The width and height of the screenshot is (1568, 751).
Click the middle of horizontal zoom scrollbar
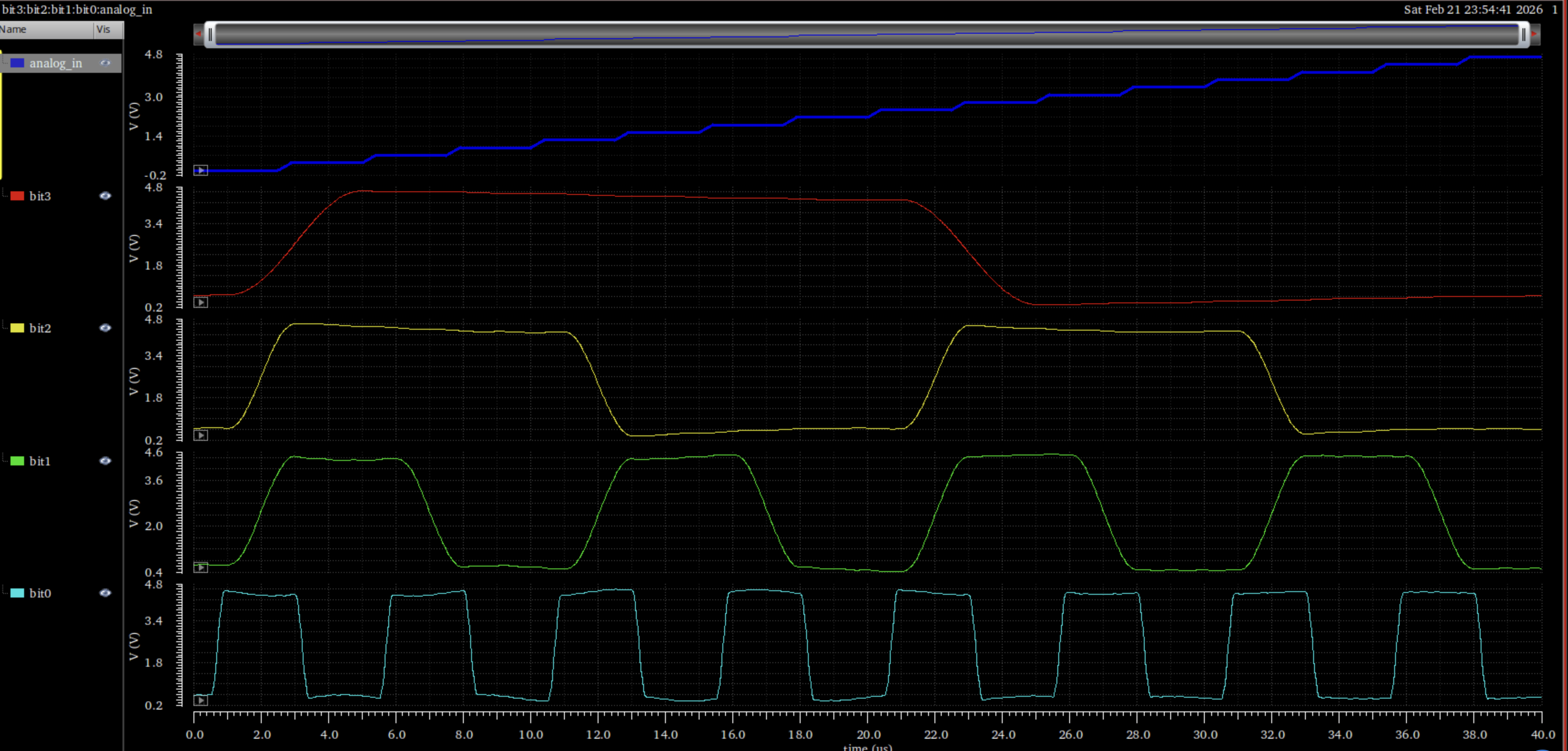(867, 35)
